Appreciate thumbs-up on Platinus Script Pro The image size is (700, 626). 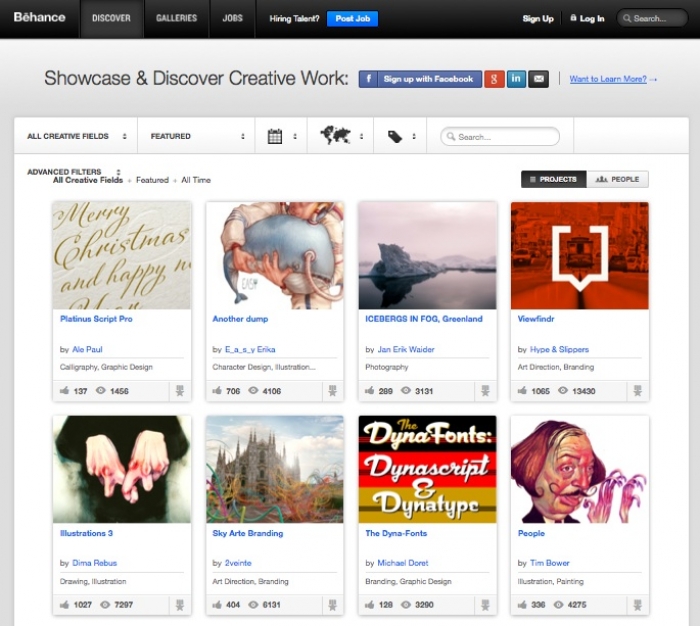(x=65, y=391)
